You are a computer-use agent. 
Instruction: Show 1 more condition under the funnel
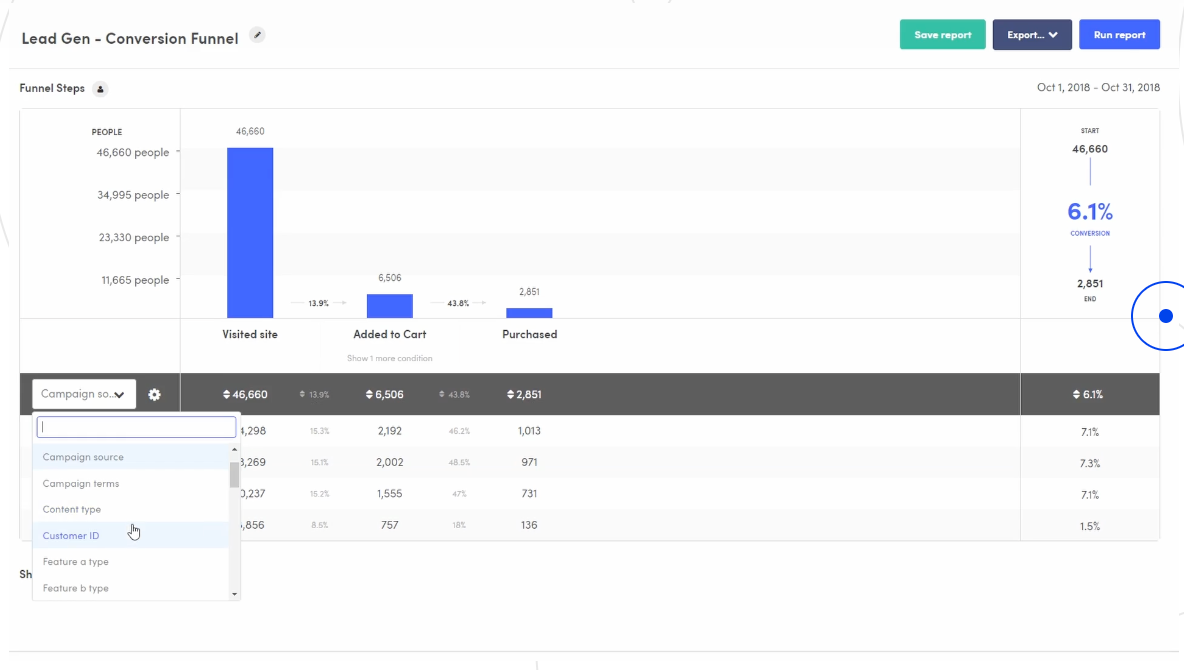(389, 358)
